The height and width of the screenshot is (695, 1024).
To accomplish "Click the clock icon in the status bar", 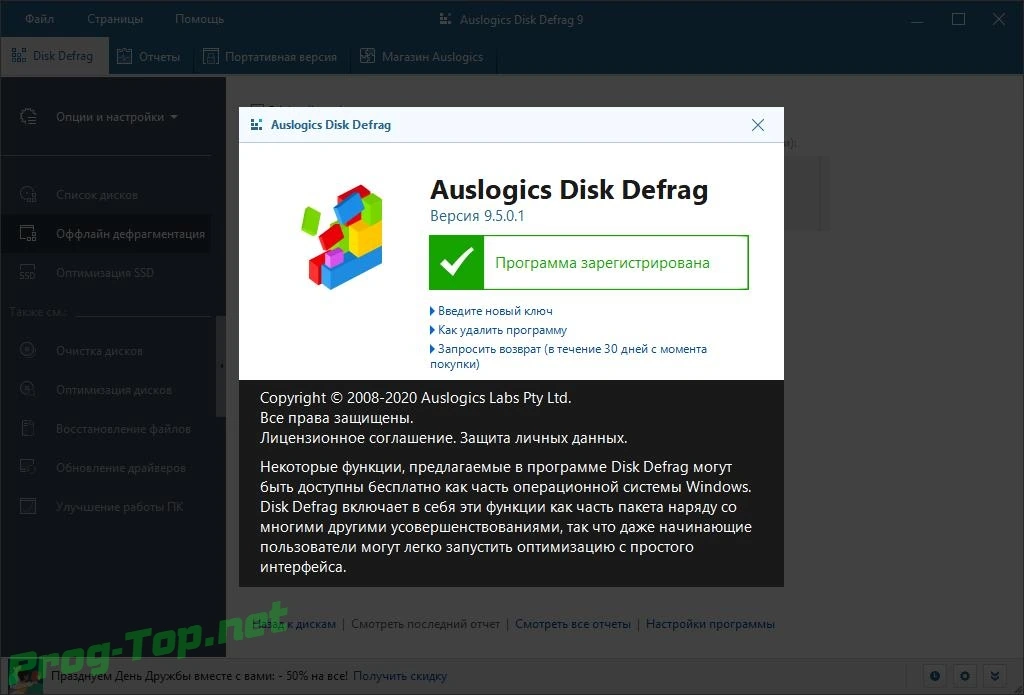I will (x=935, y=676).
